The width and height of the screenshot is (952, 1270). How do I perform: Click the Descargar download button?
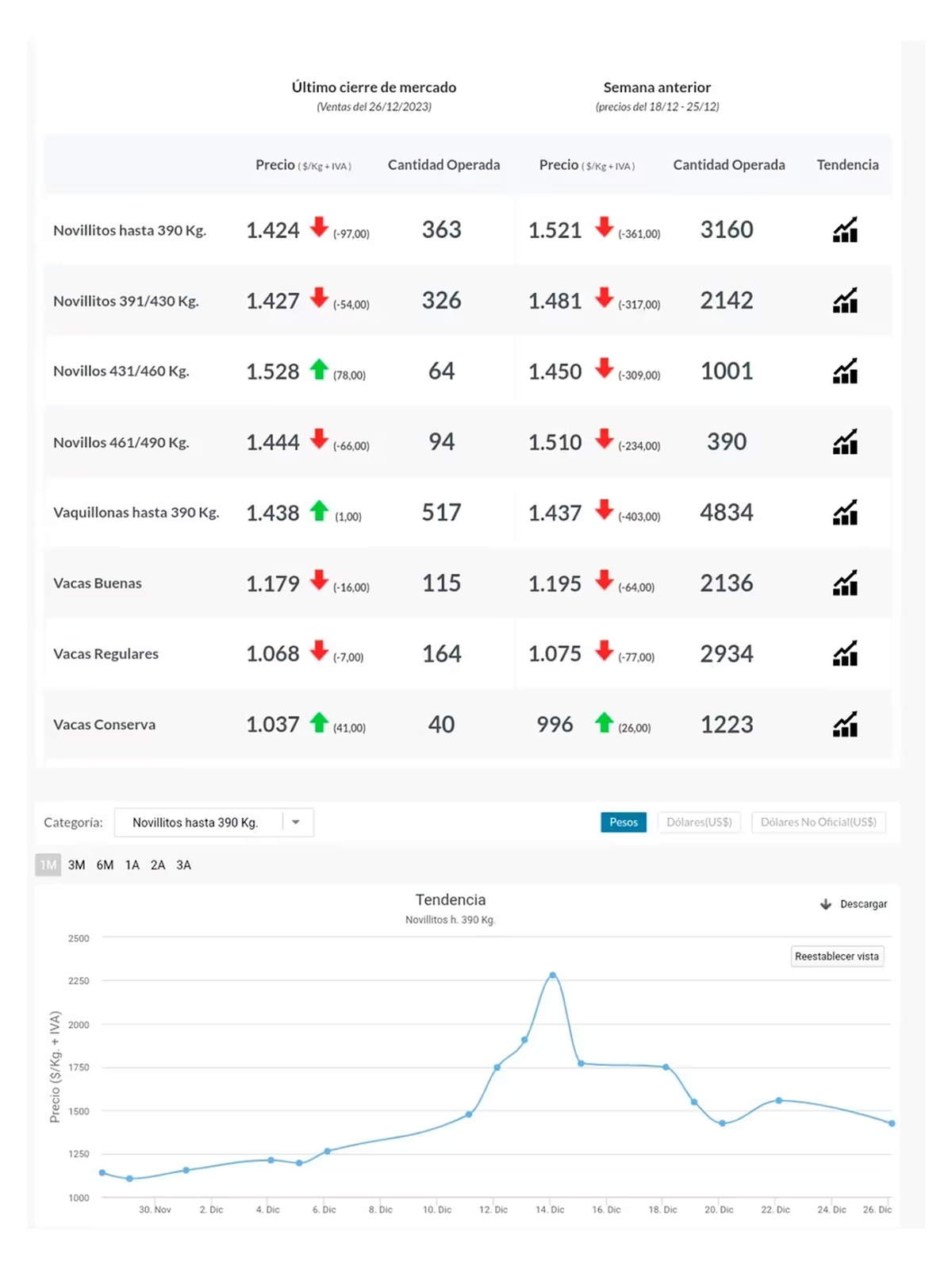tap(854, 904)
